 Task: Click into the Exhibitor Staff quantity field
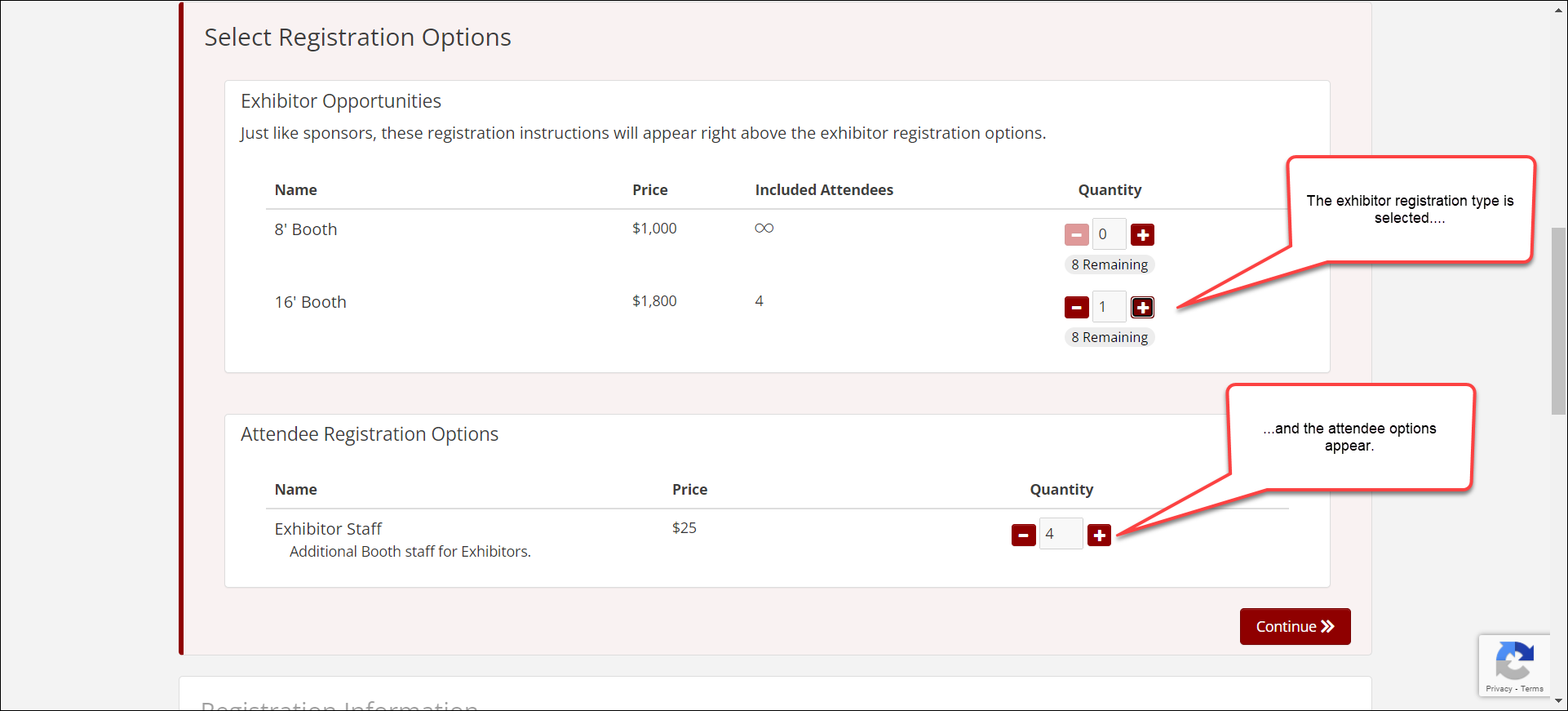tap(1061, 534)
